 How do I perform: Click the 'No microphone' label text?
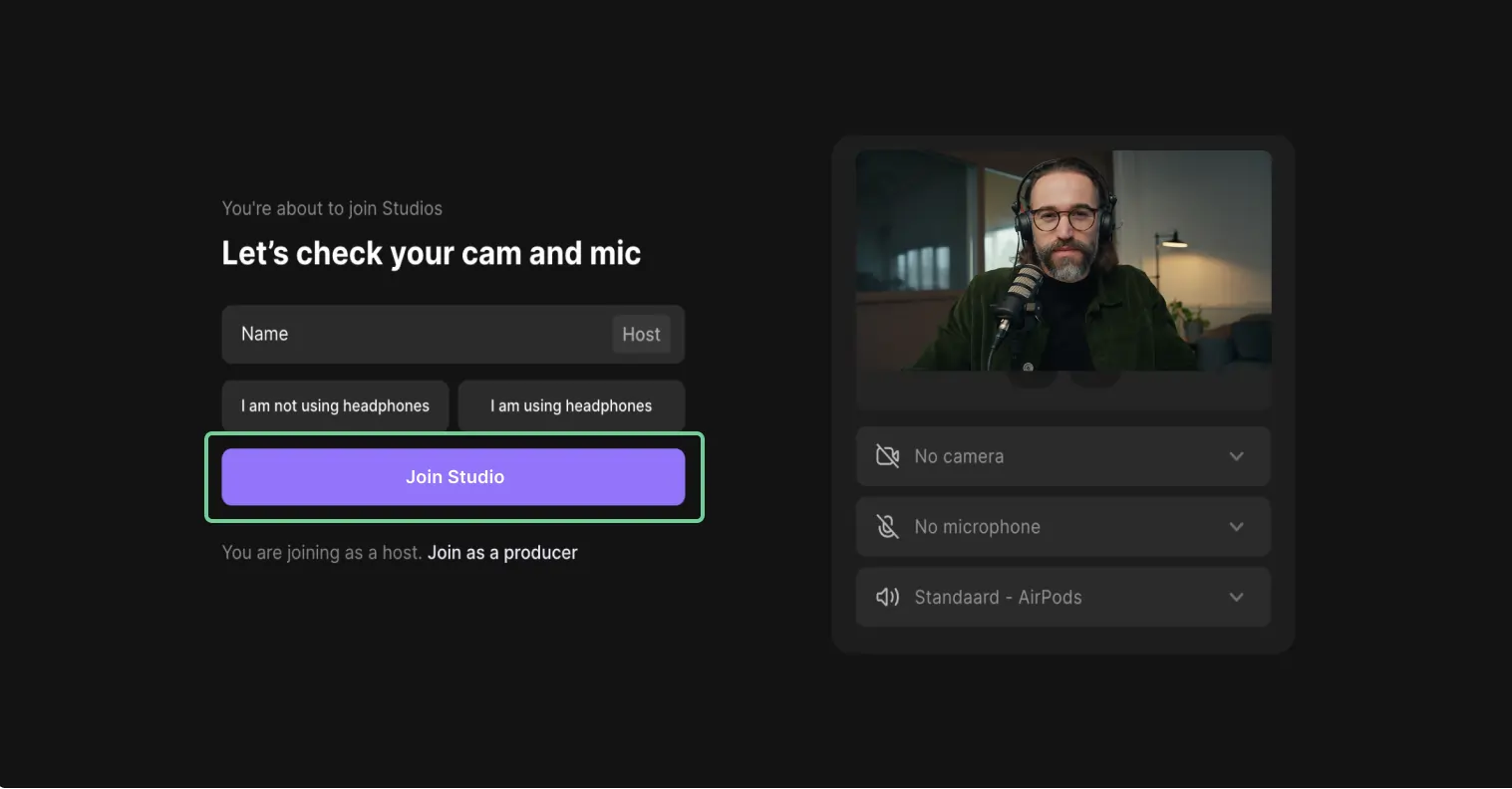978,526
